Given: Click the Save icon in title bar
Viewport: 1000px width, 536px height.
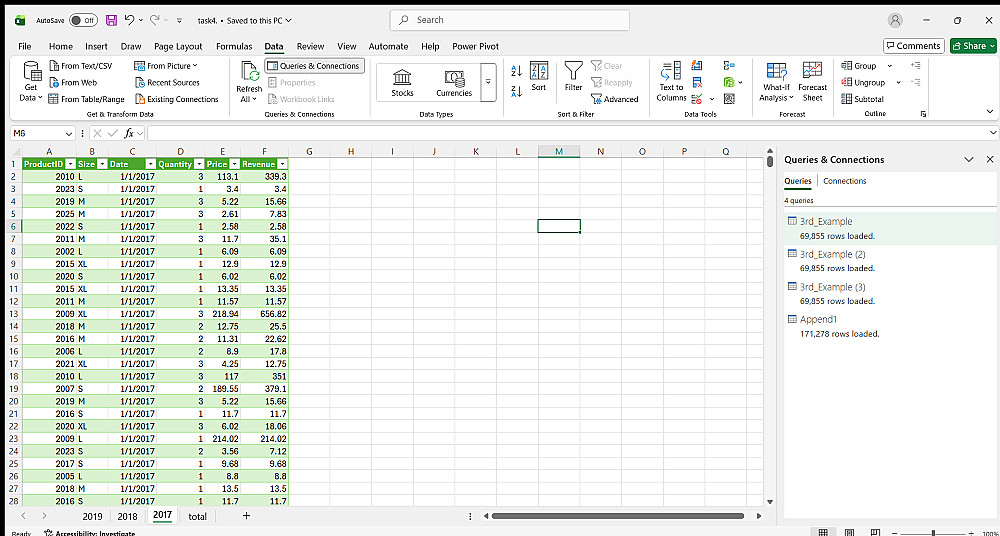Looking at the screenshot, I should pos(111,20).
